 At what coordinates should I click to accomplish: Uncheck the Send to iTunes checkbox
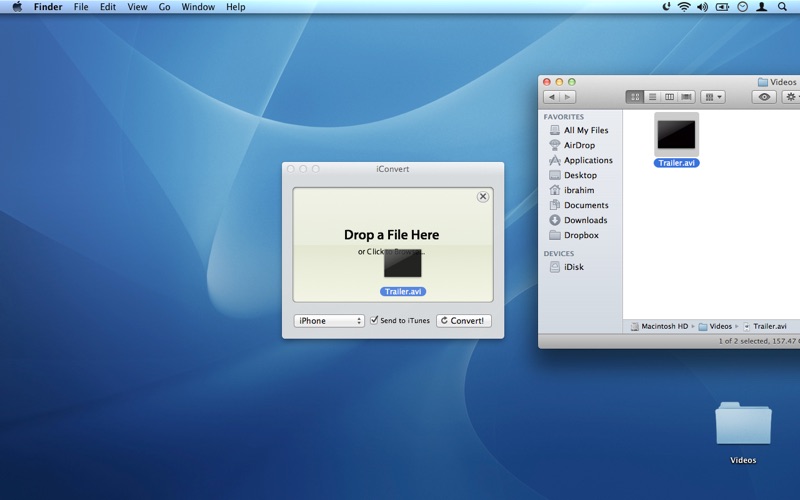(x=375, y=321)
